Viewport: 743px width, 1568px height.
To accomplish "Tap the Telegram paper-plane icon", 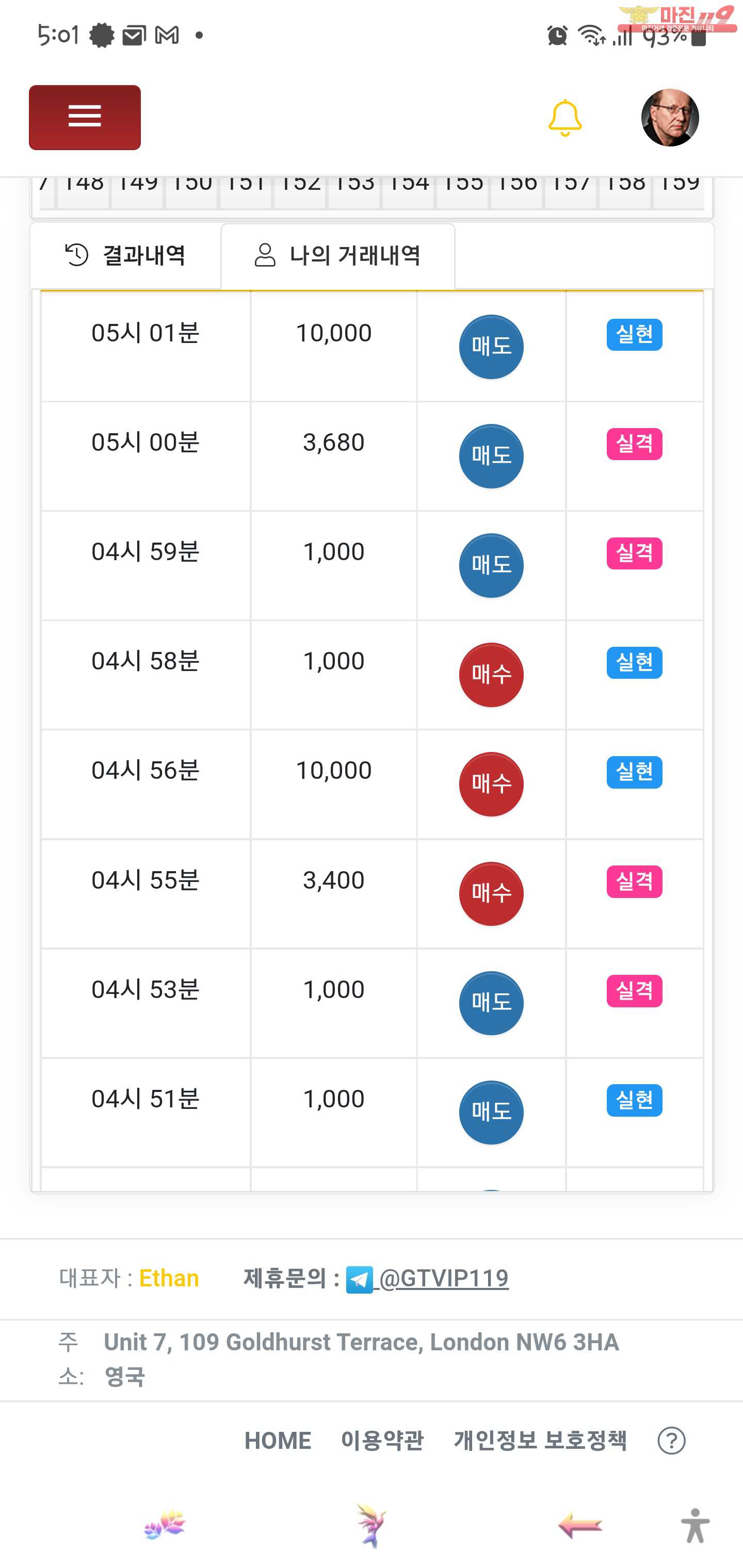I will pos(359,1279).
